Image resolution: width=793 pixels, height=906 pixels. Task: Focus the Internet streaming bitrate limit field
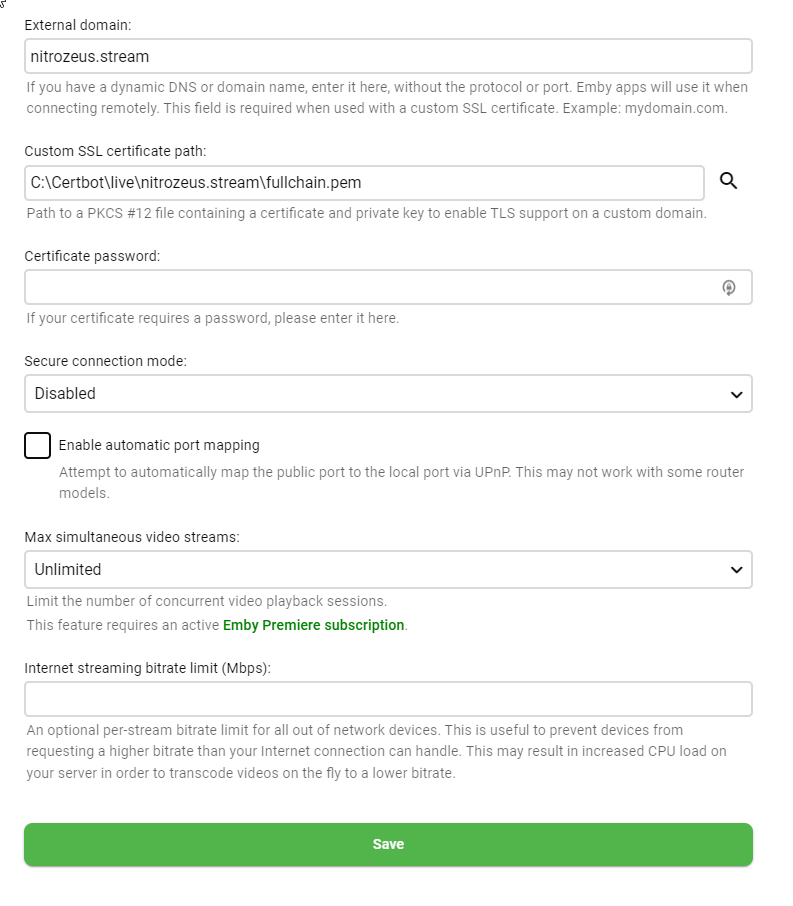tap(388, 699)
